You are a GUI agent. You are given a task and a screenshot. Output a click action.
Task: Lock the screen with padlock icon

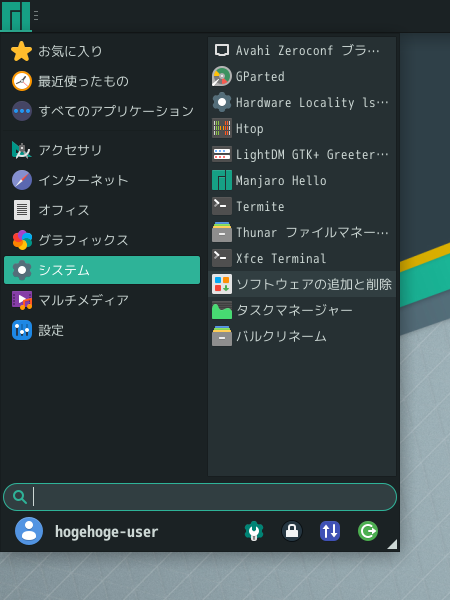pyautogui.click(x=292, y=531)
